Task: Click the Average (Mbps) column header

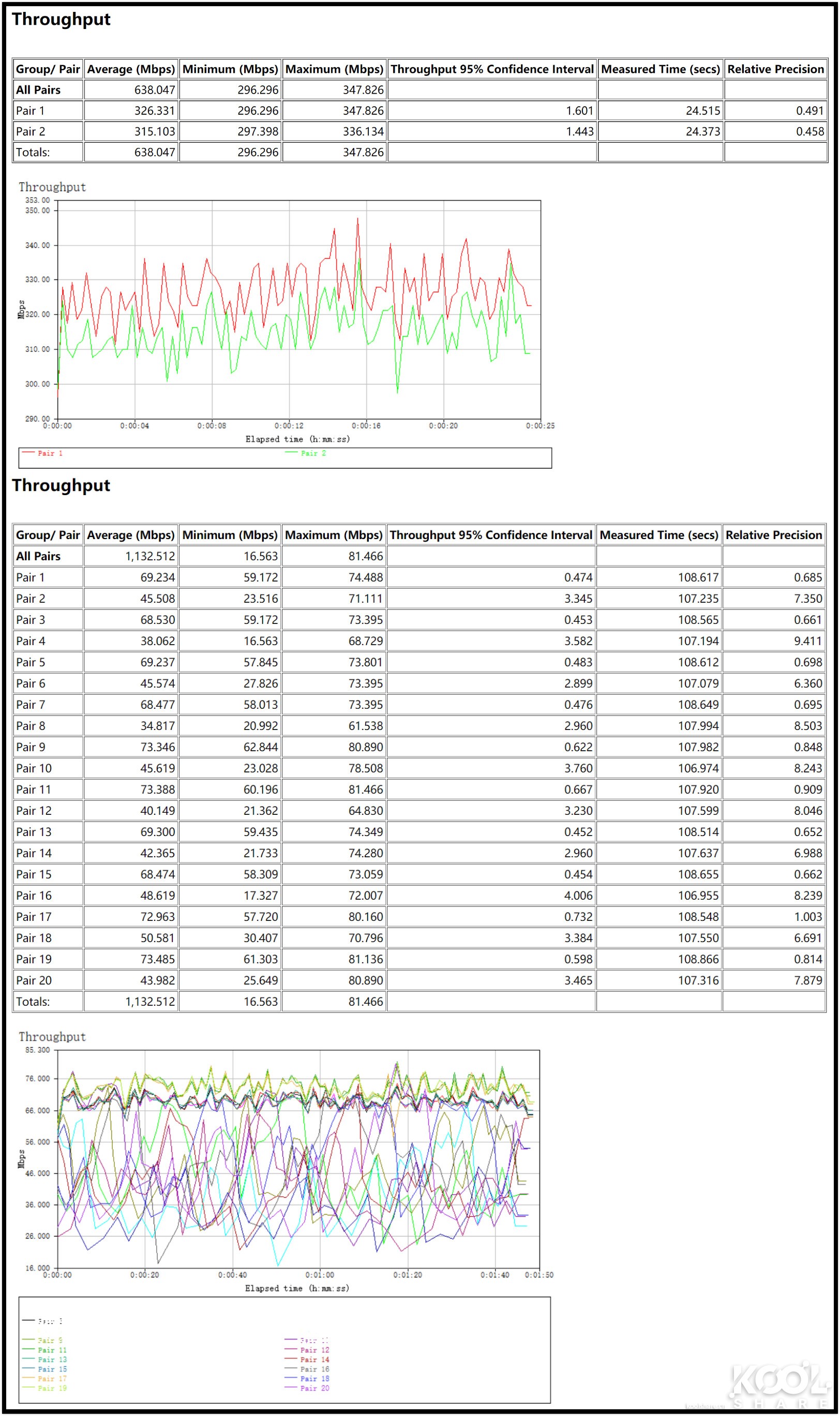Action: tap(132, 70)
